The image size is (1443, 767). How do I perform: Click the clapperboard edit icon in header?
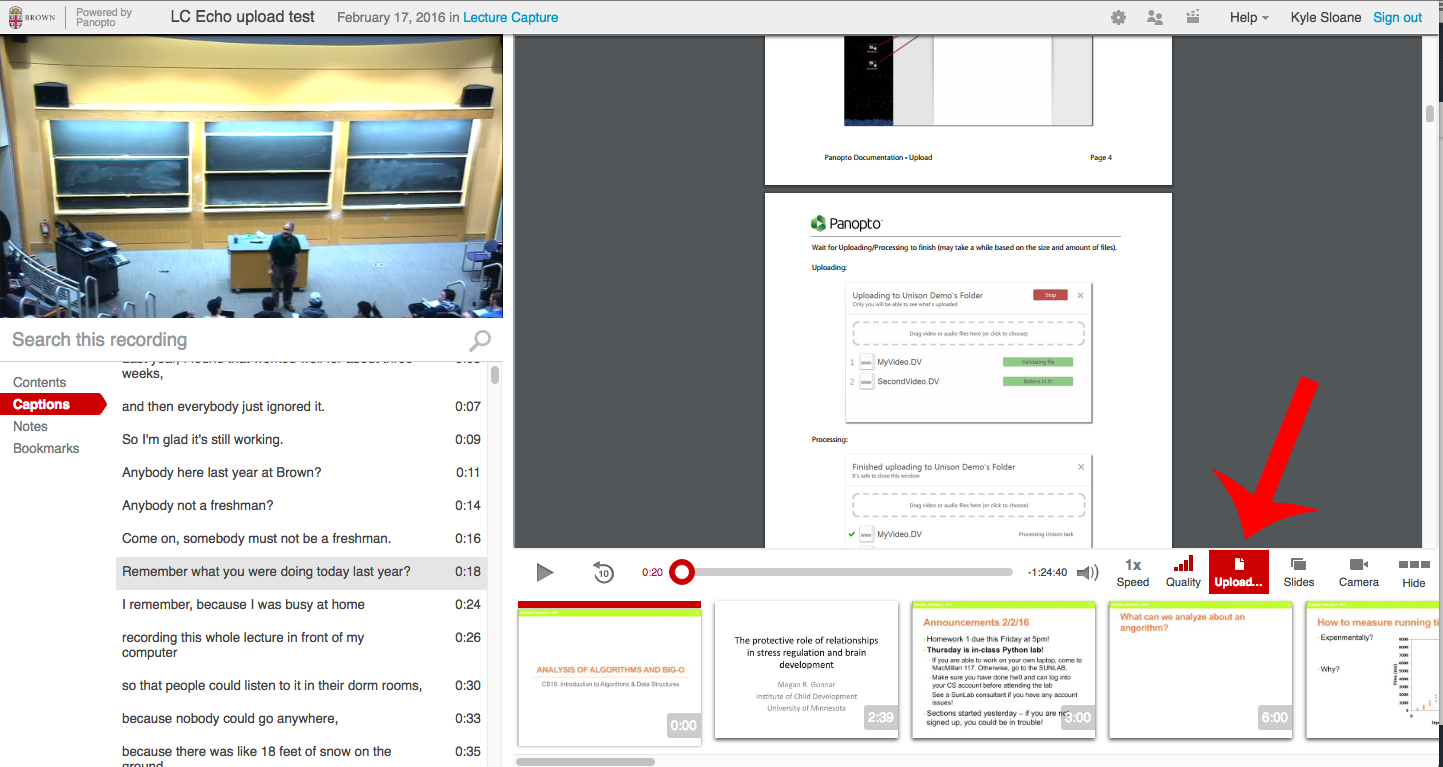[1192, 17]
